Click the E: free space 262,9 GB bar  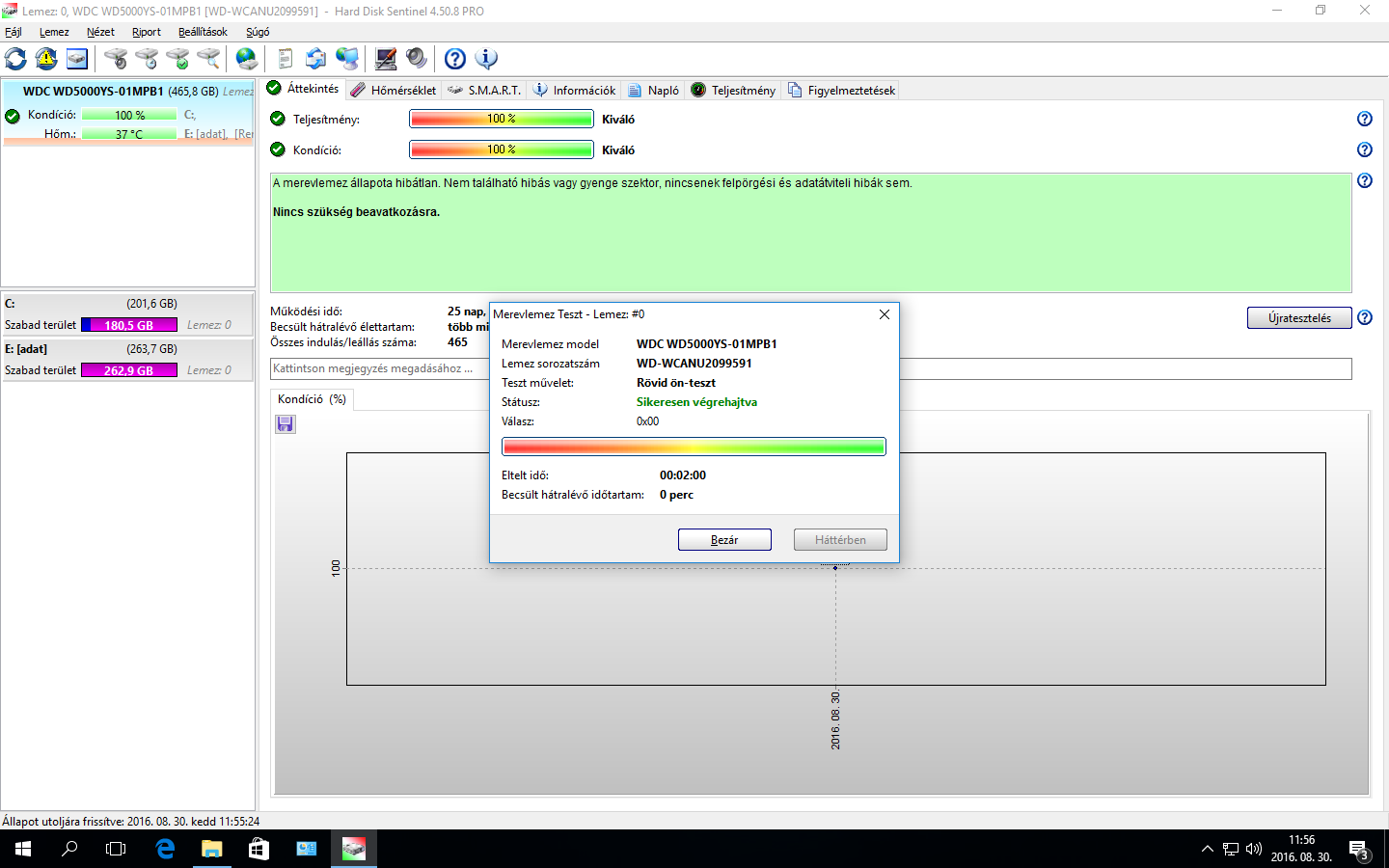pyautogui.click(x=129, y=370)
